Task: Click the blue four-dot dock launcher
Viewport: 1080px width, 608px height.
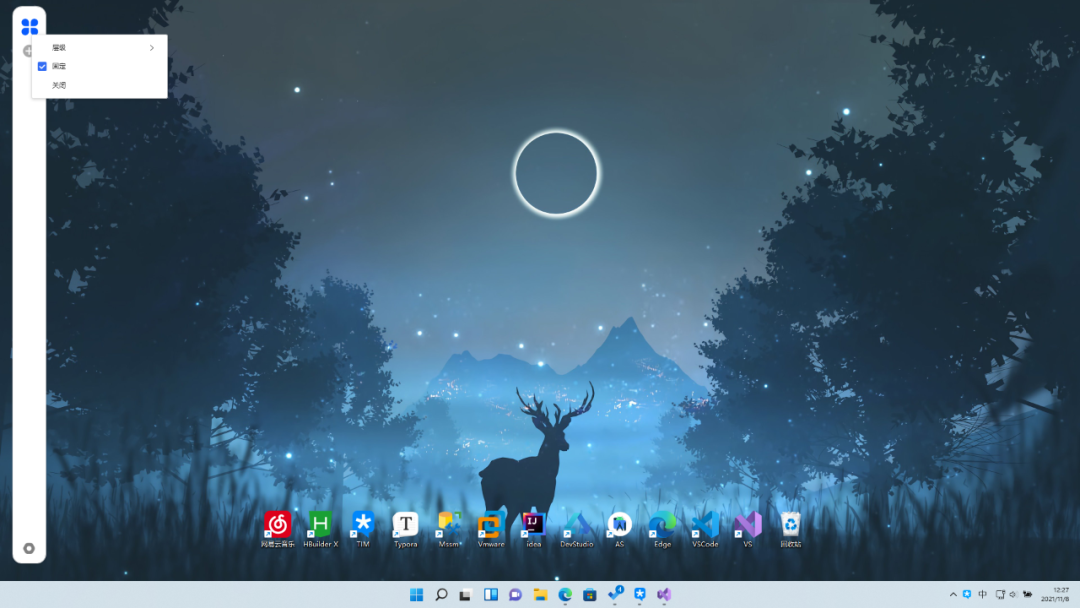Action: [x=29, y=26]
